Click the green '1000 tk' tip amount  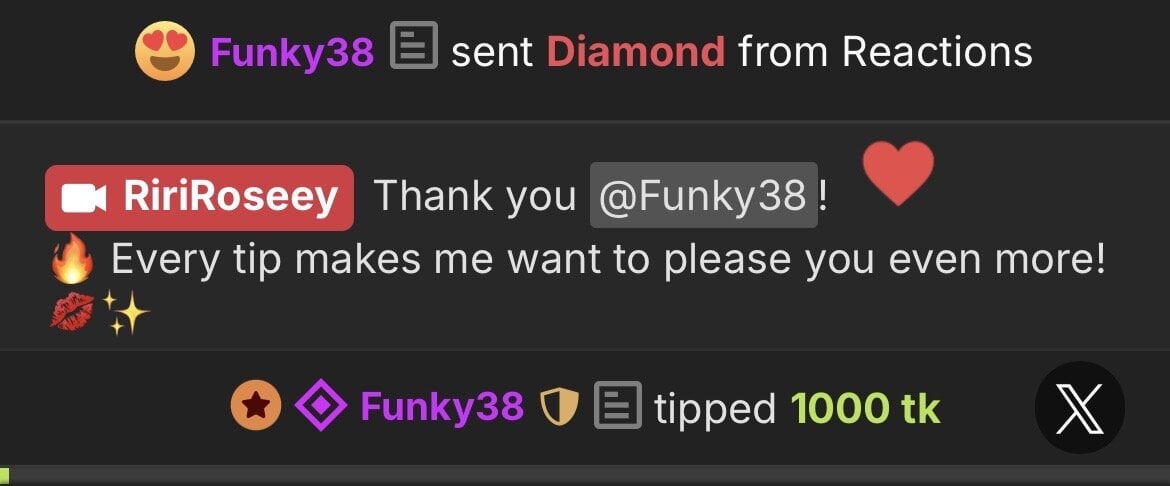click(x=866, y=408)
